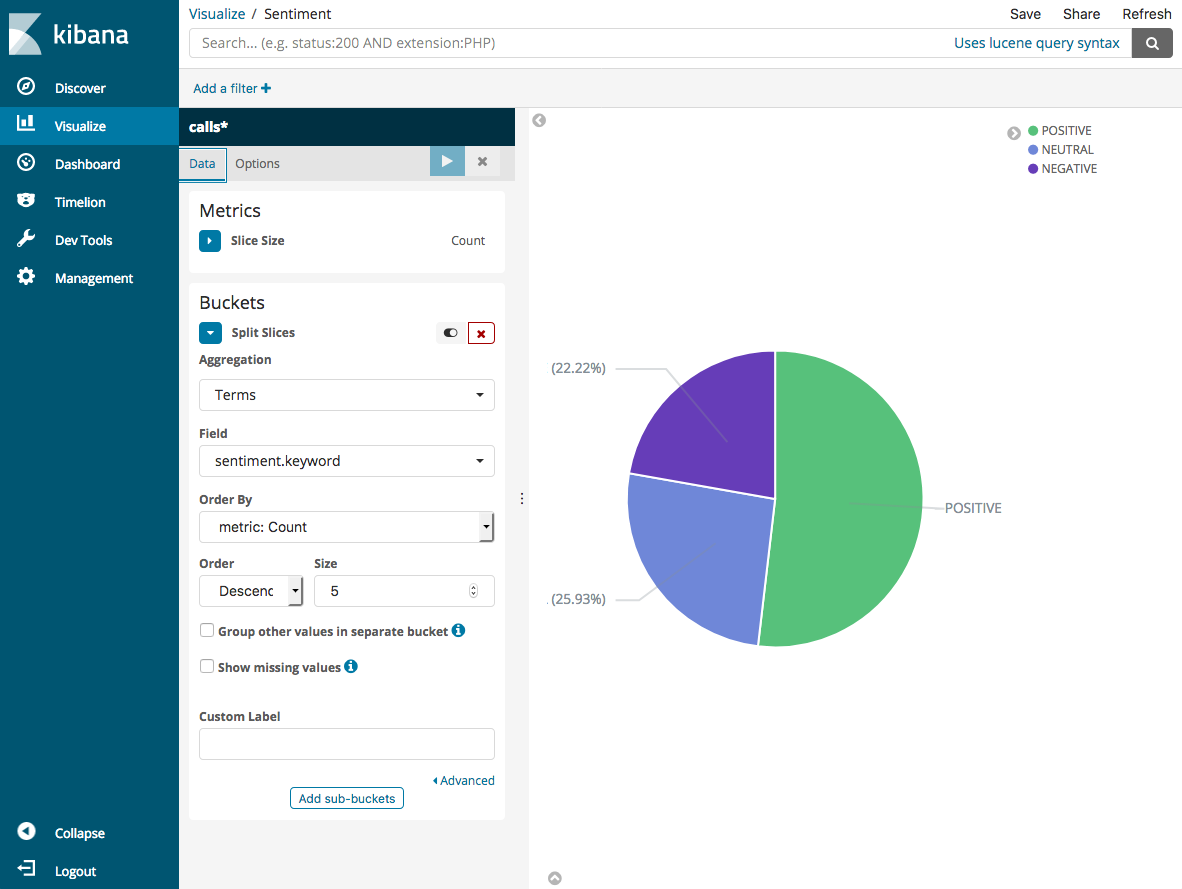Open the Aggregation dropdown showing Terms

(346, 395)
